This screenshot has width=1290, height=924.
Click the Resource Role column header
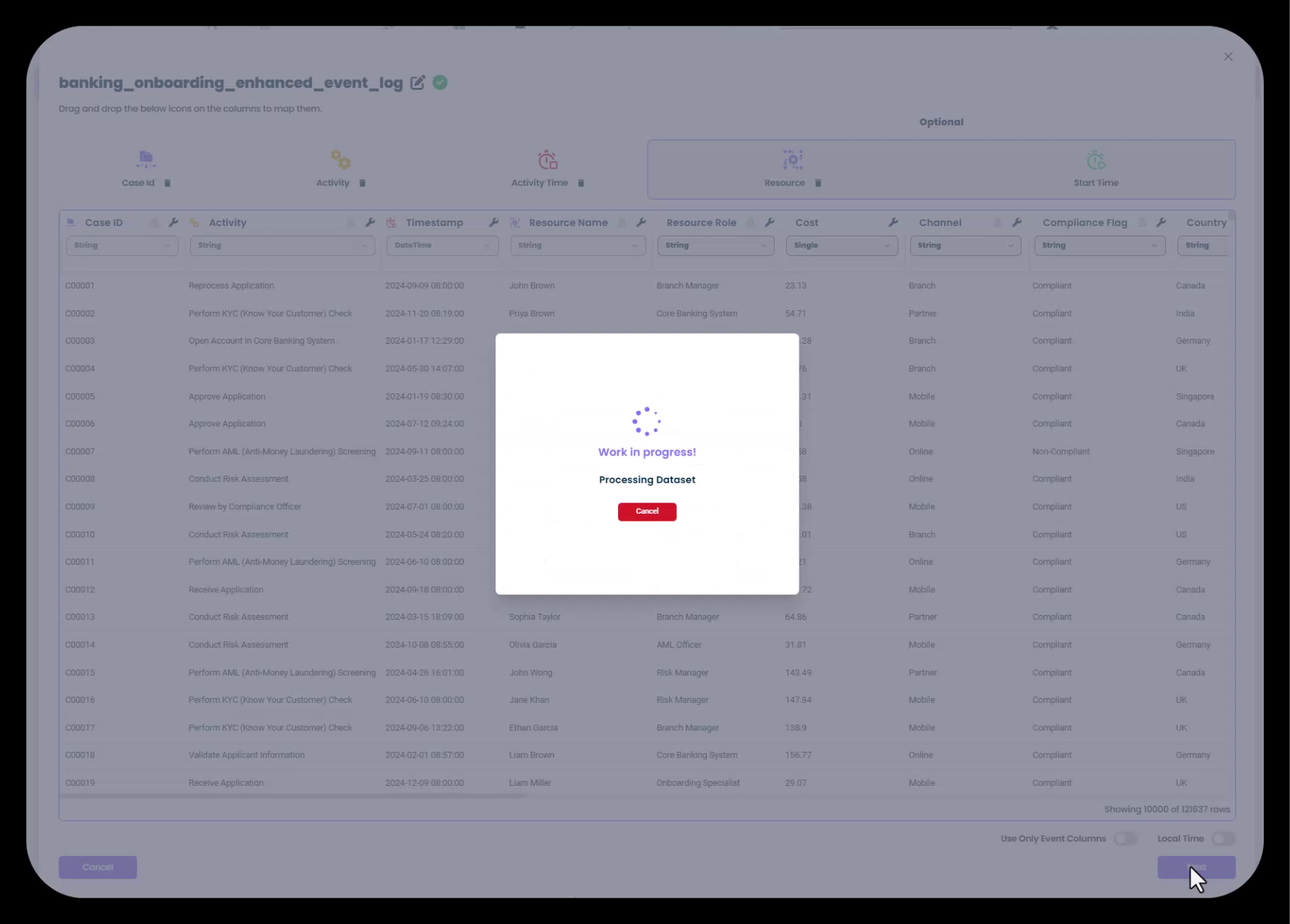(x=701, y=222)
